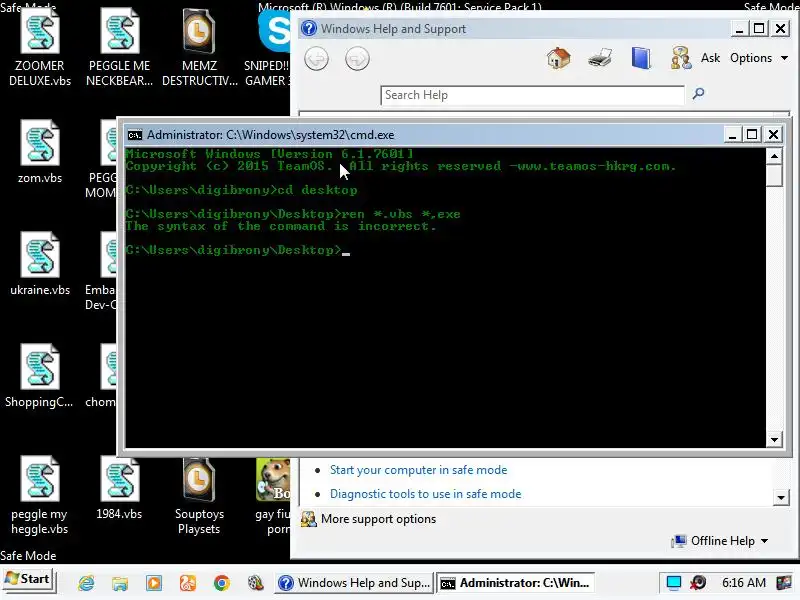This screenshot has height=600, width=800.
Task: Click scroll down arrow in Help window
Action: [x=781, y=497]
